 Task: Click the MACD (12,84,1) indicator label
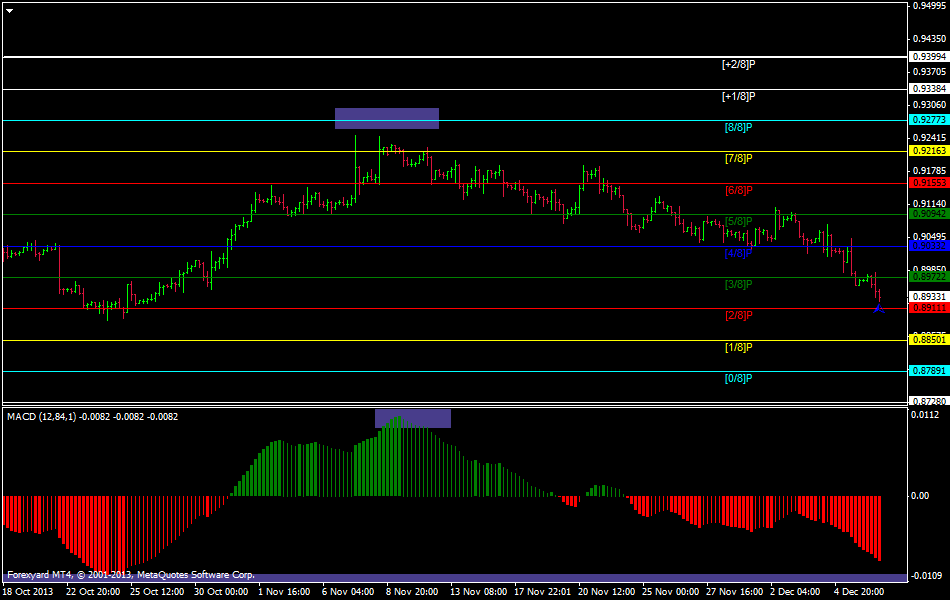click(92, 416)
